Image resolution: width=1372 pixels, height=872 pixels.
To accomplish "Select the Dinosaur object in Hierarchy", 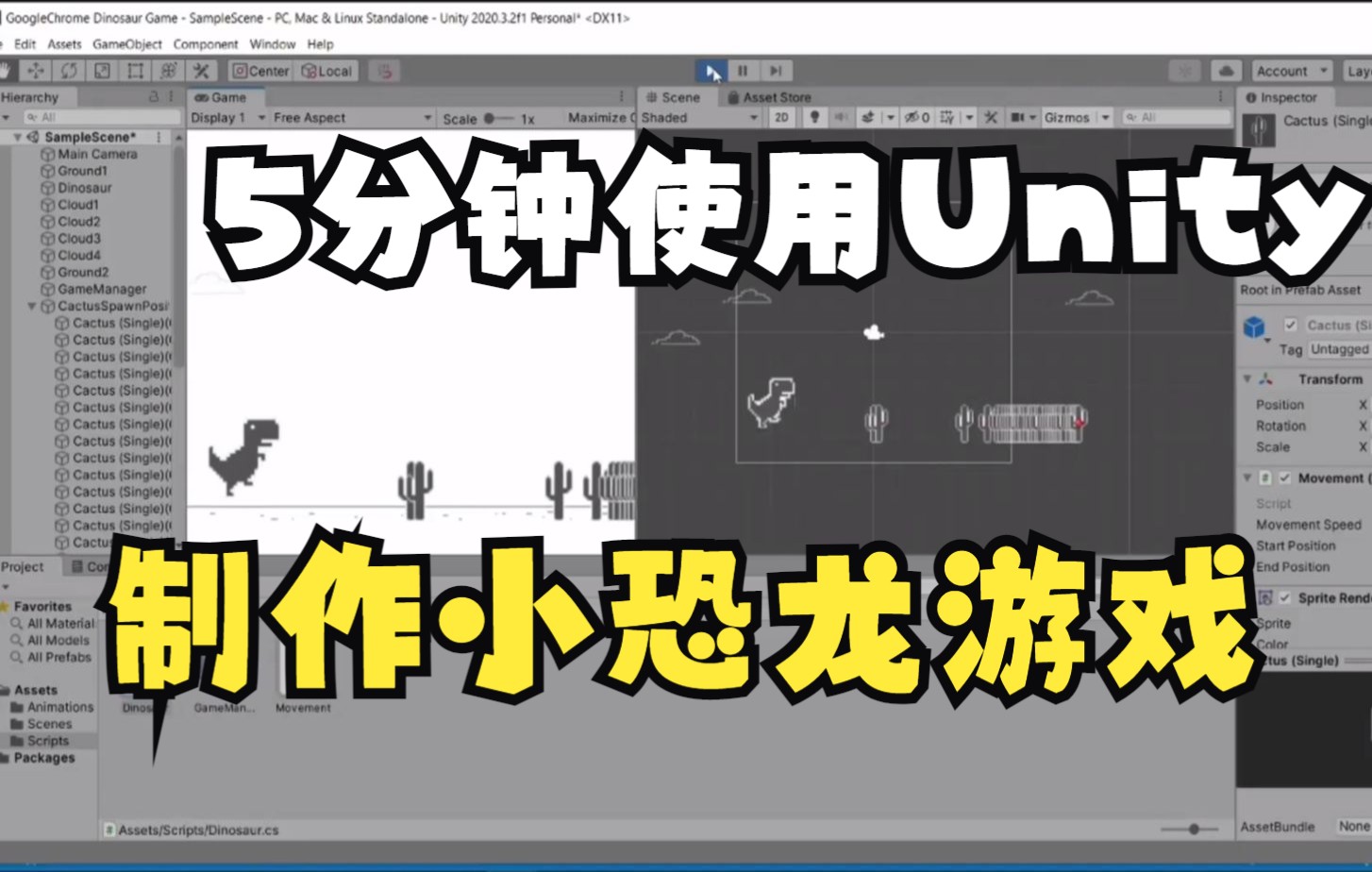I will coord(84,187).
